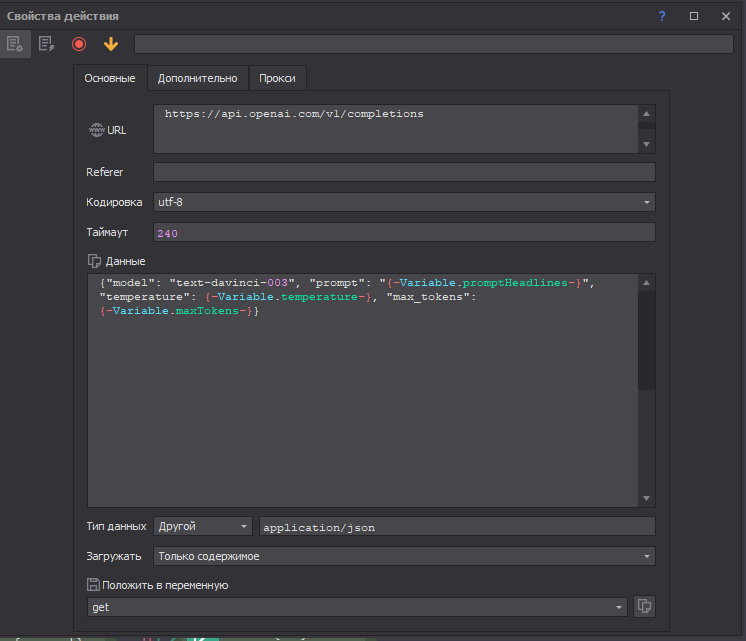Click the Таймаут field showing 240
Image resolution: width=746 pixels, height=641 pixels.
pos(404,232)
